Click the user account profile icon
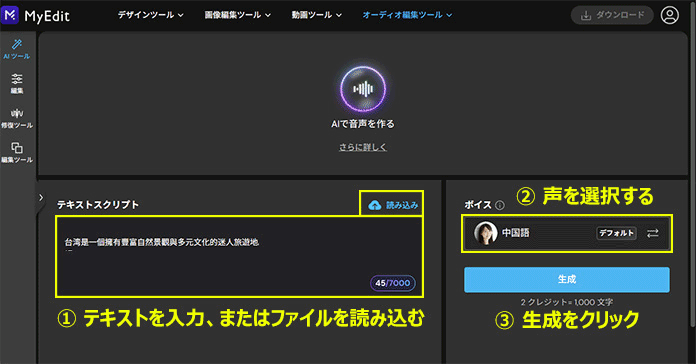This screenshot has width=696, height=364. (669, 15)
